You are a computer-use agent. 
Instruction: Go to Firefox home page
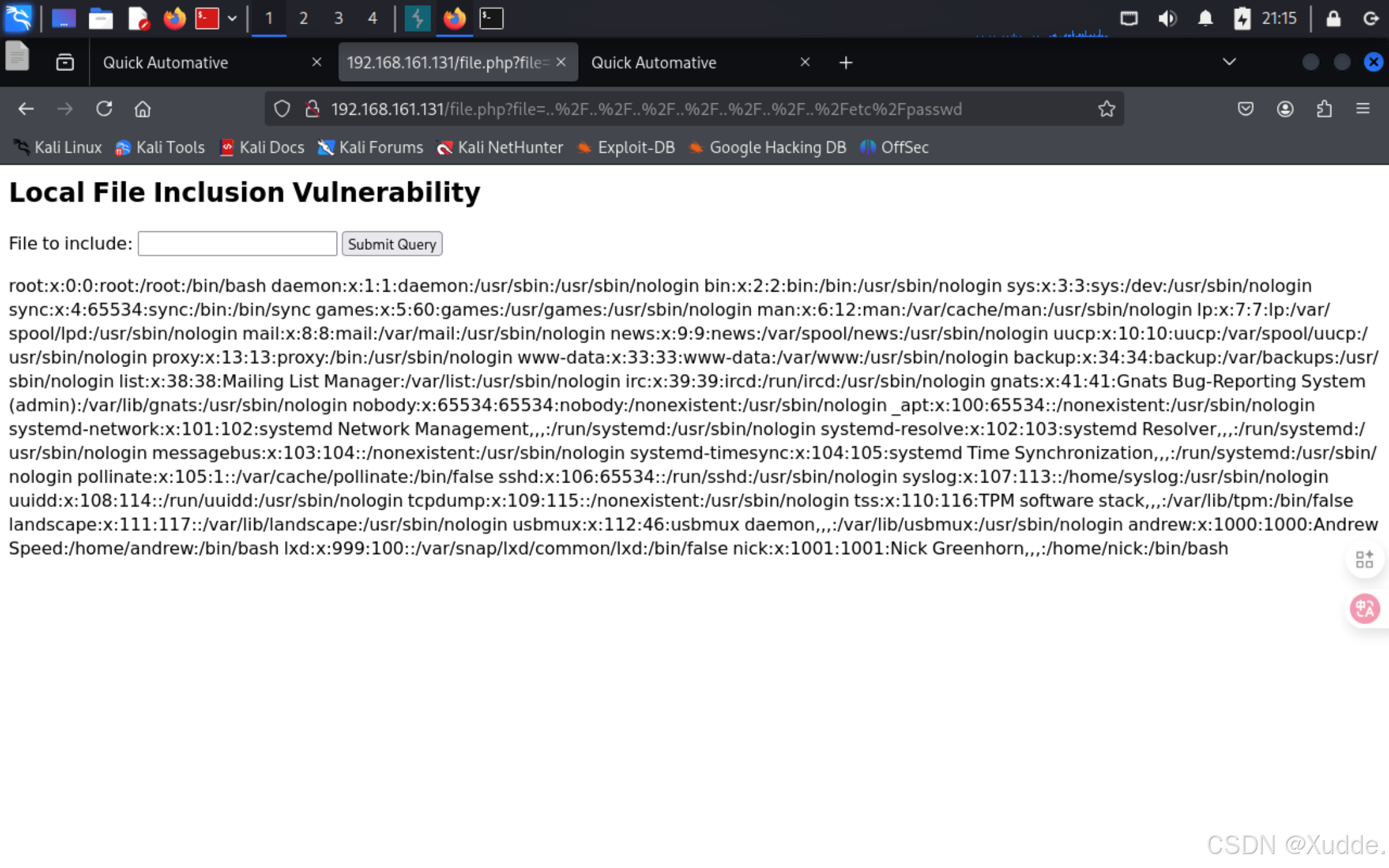tap(143, 109)
